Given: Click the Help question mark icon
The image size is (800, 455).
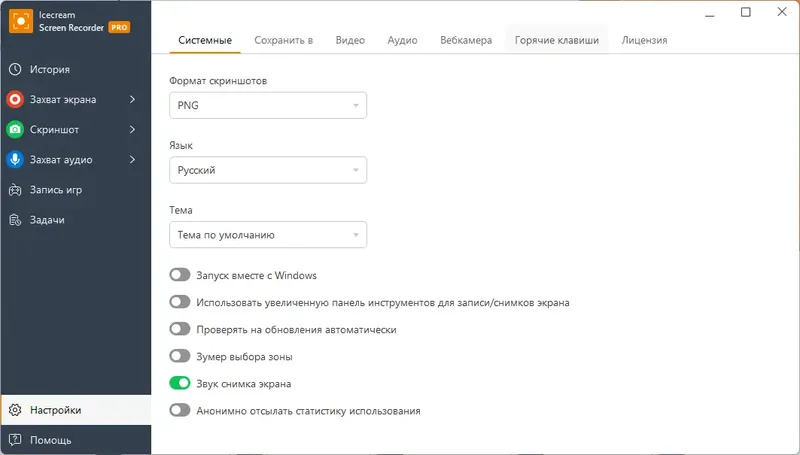Looking at the screenshot, I should (x=15, y=440).
